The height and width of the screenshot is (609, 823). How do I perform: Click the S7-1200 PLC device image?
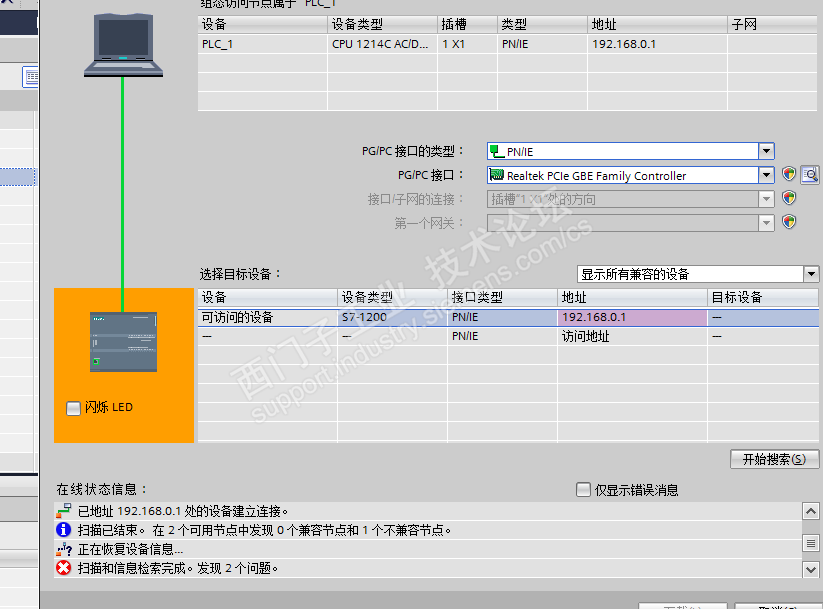click(x=123, y=342)
